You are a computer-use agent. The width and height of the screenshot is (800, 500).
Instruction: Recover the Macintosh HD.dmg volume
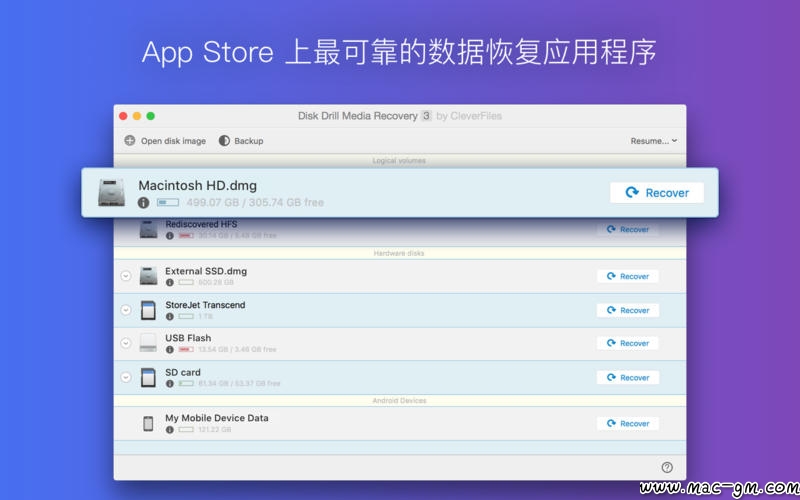(656, 193)
